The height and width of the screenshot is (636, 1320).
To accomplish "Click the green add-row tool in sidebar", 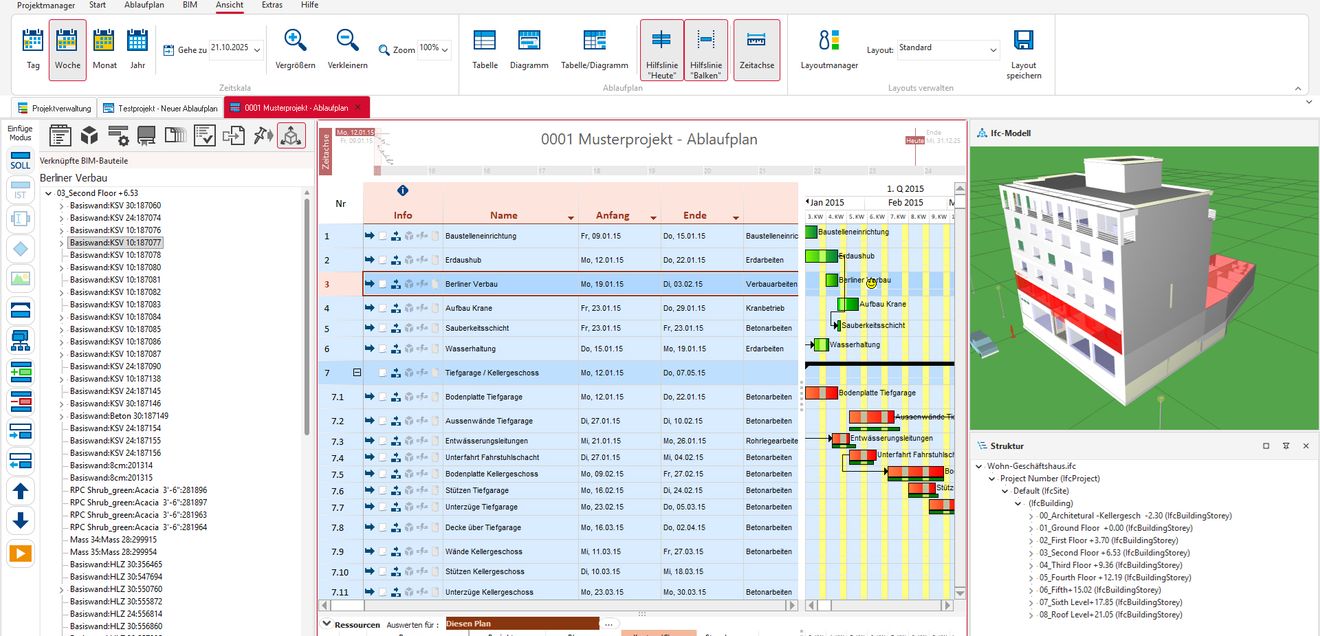I will (21, 372).
